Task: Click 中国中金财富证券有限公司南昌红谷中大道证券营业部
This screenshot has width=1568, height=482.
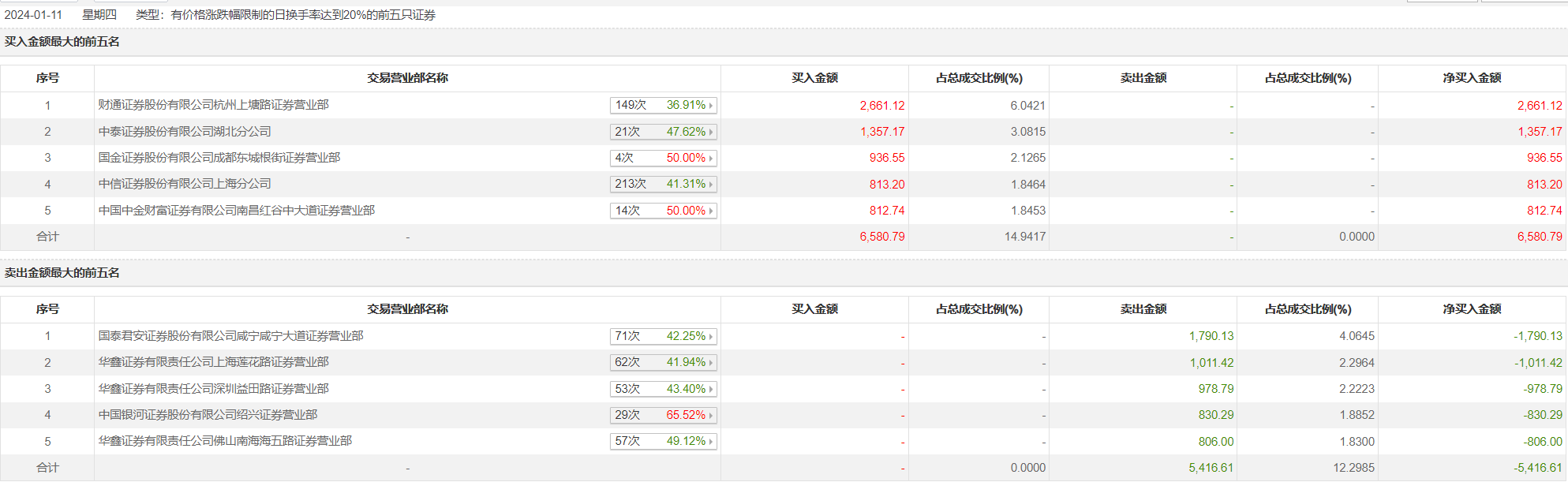Action: (237, 211)
